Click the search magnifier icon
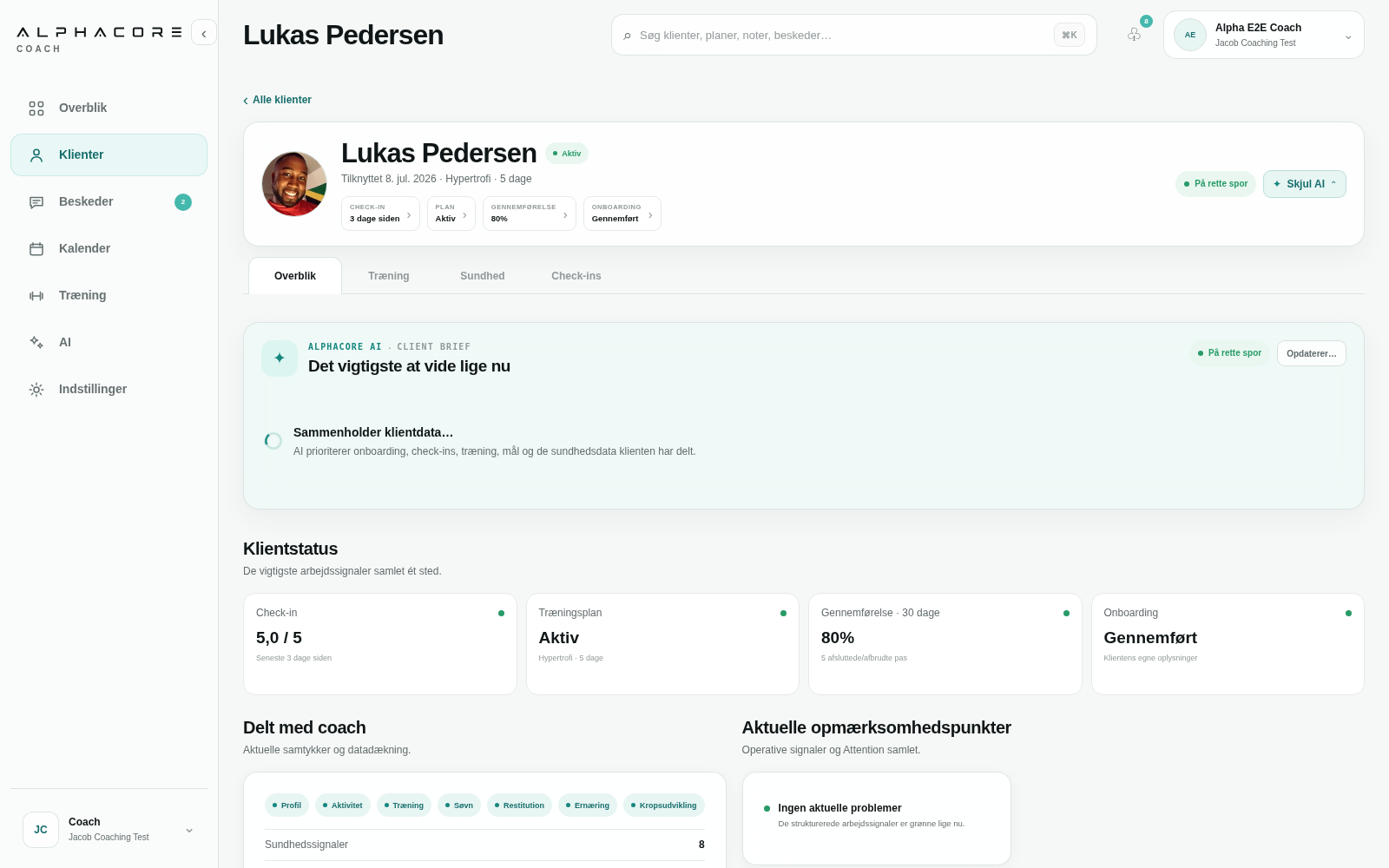The height and width of the screenshot is (868, 1389). 627,36
